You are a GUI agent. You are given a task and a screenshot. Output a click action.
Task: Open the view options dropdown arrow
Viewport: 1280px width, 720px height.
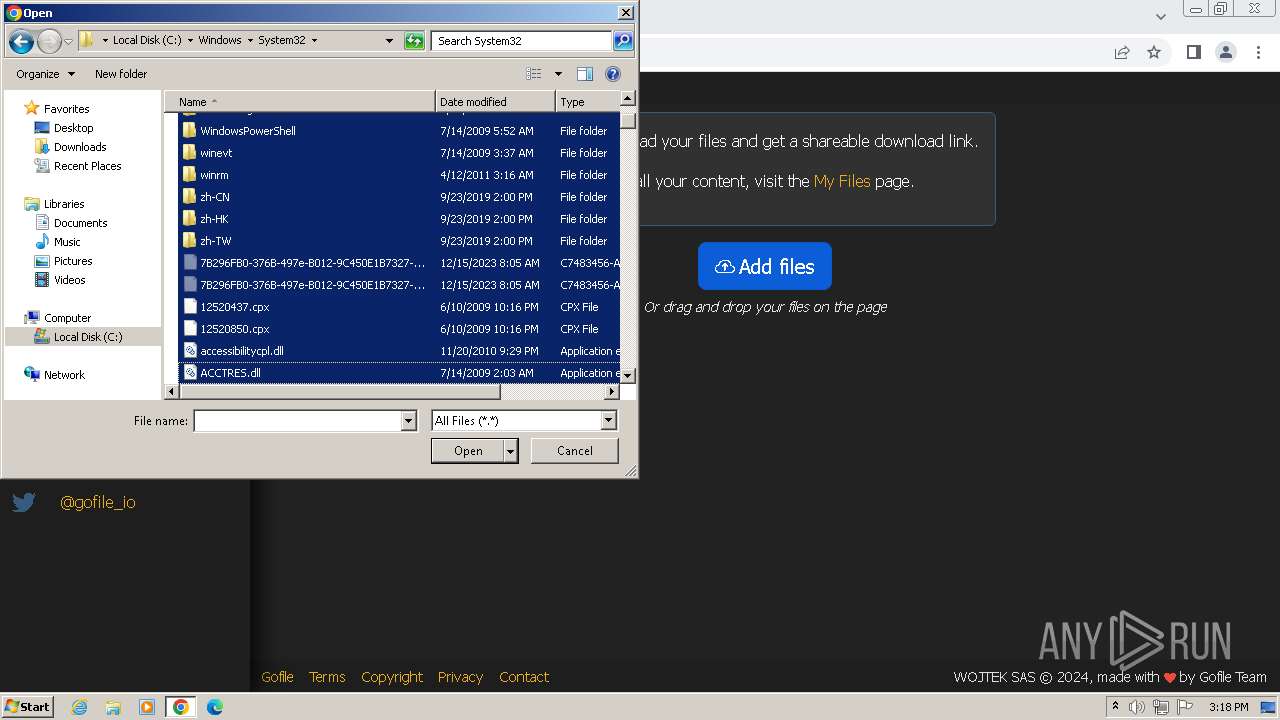[x=558, y=74]
